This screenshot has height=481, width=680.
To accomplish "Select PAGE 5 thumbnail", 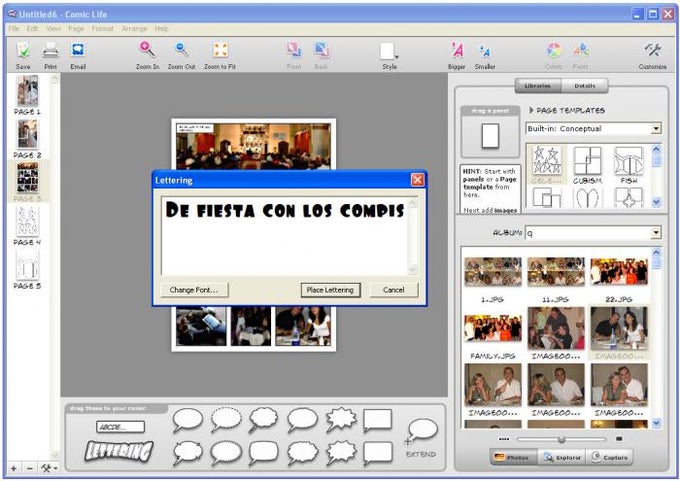I will [27, 265].
